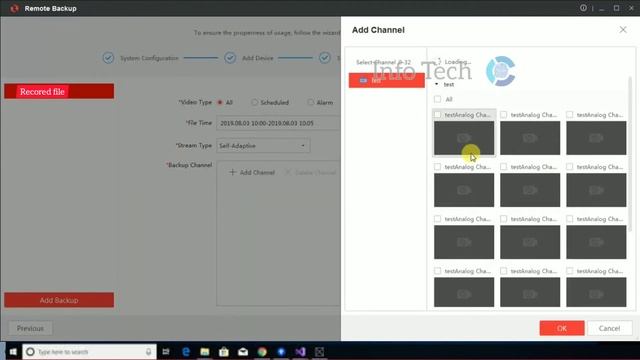Click the channel list vertical scrollbar

pos(630,153)
